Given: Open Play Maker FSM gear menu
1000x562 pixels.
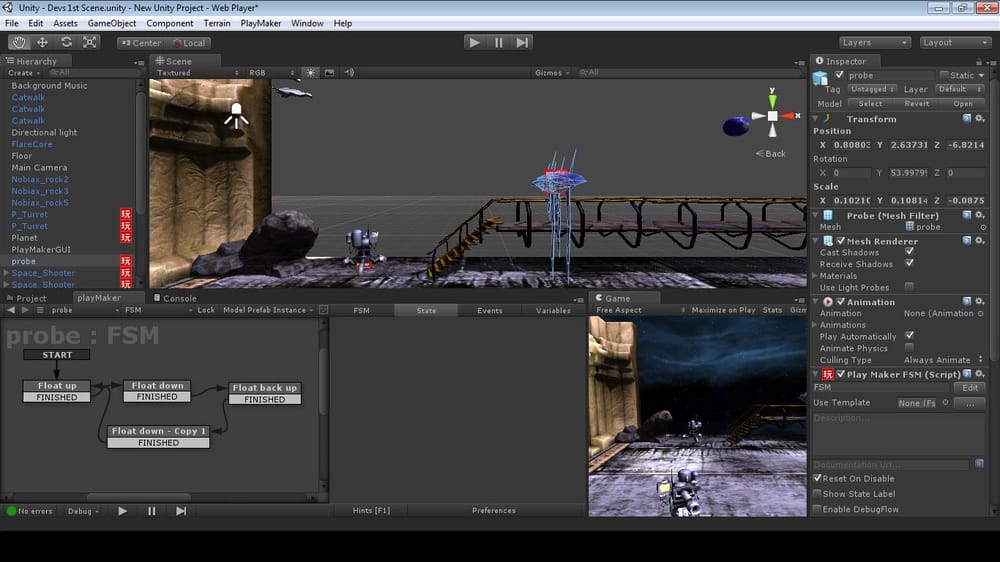Looking at the screenshot, I should [980, 374].
